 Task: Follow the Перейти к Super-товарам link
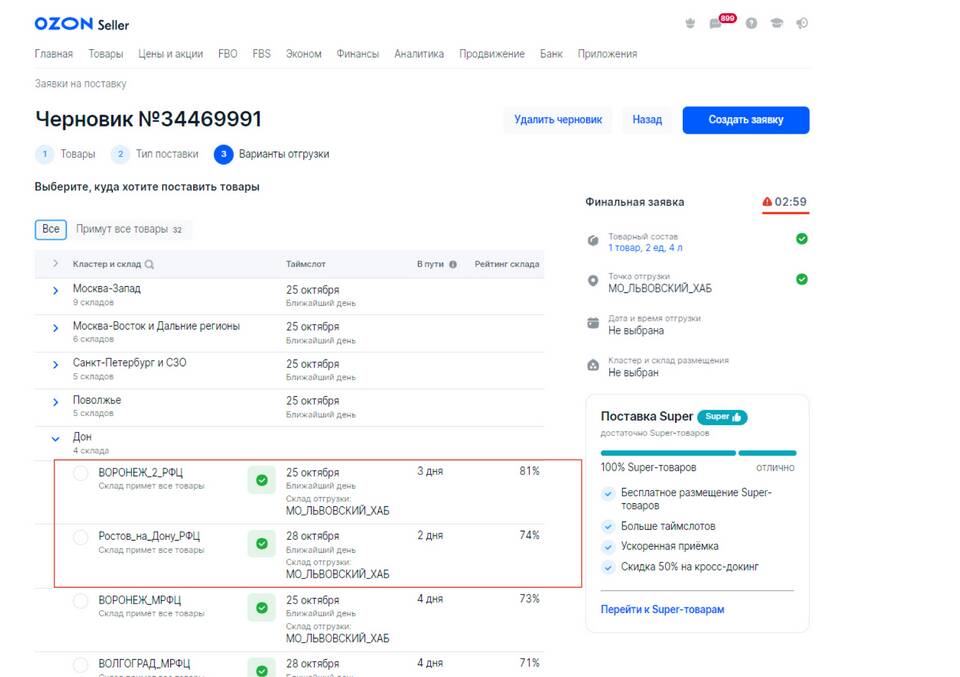pyautogui.click(x=662, y=609)
